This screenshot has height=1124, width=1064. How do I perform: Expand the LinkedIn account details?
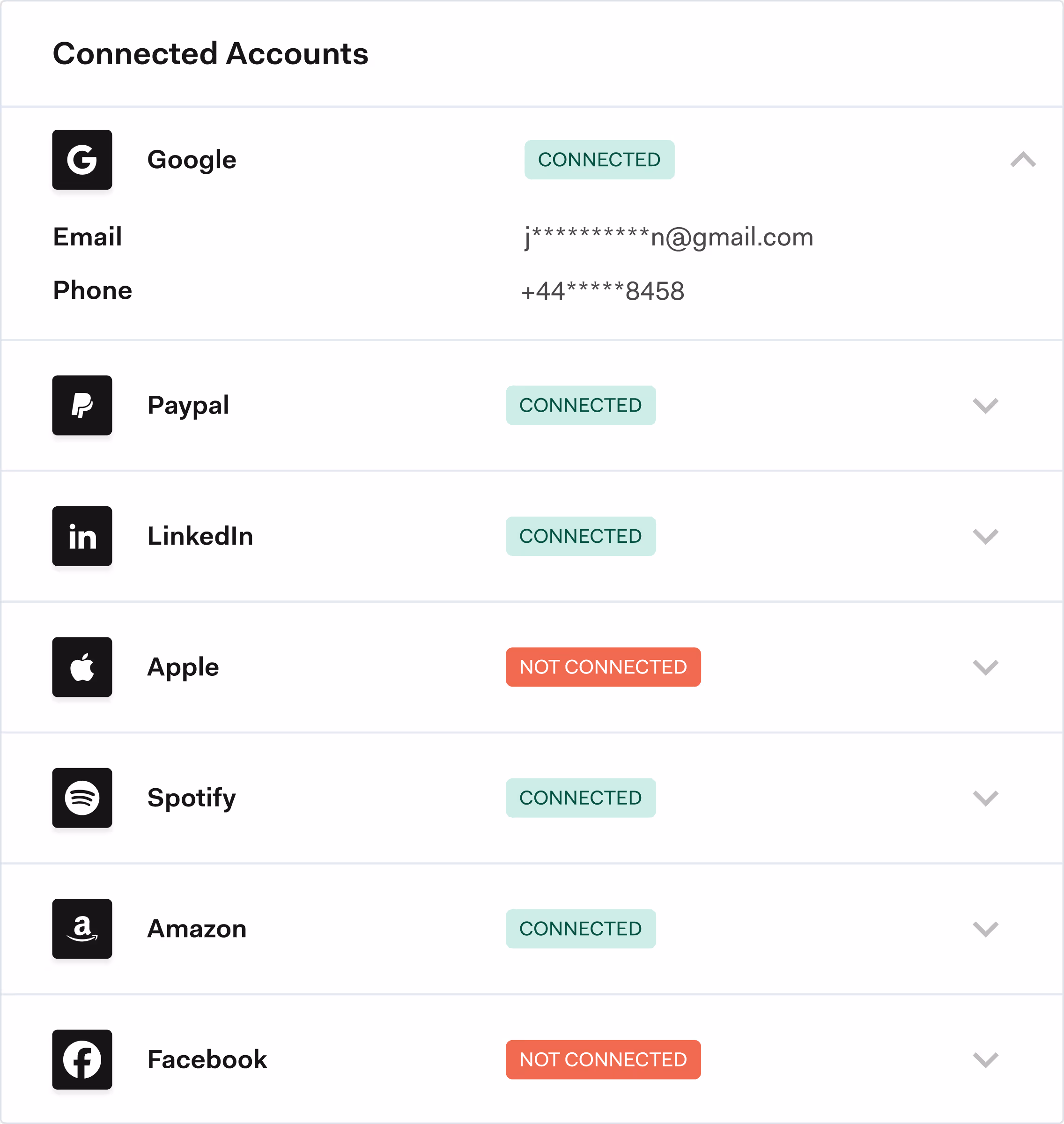click(985, 537)
